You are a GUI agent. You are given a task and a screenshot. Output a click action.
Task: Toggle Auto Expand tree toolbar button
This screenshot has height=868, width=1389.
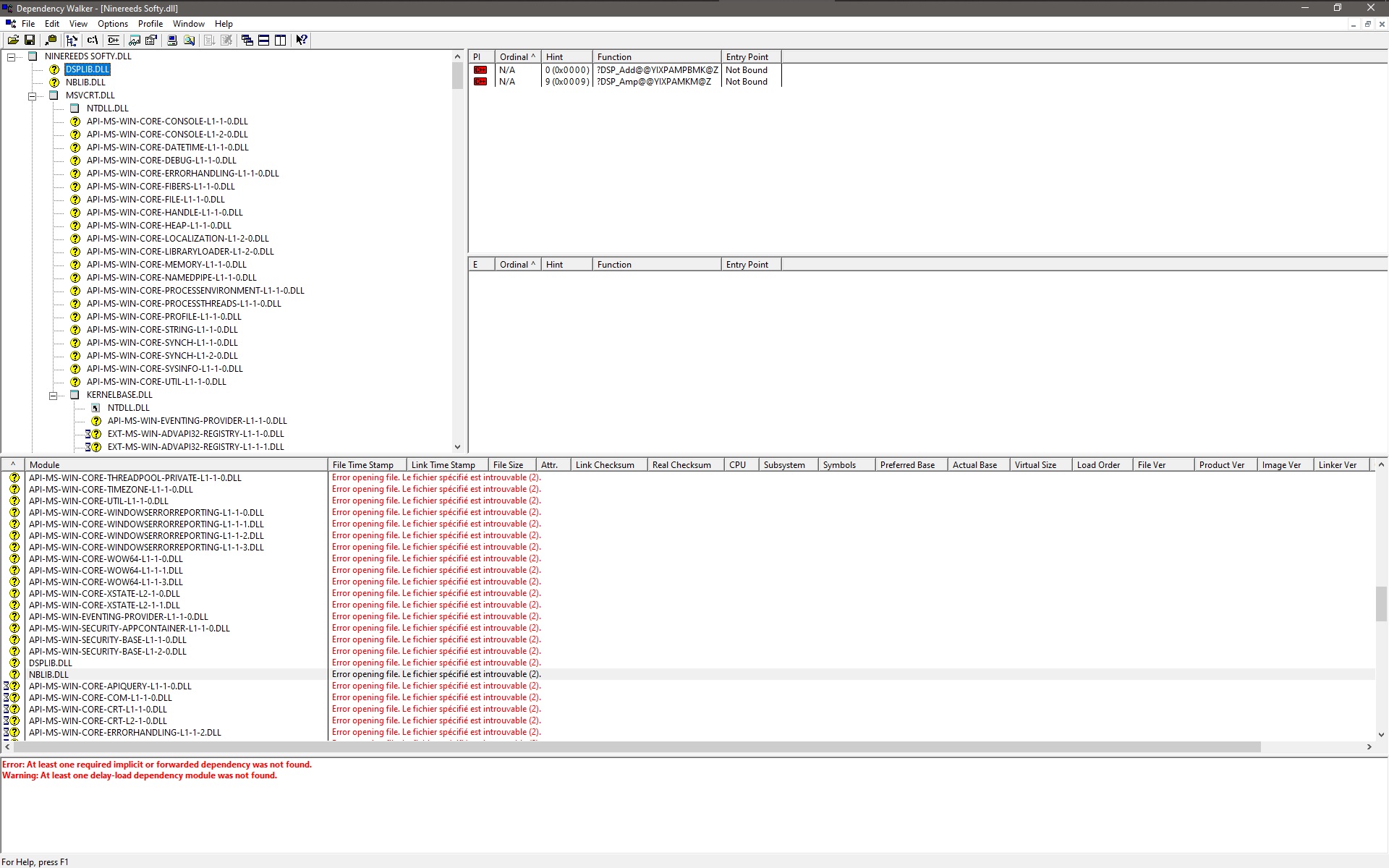tap(72, 41)
